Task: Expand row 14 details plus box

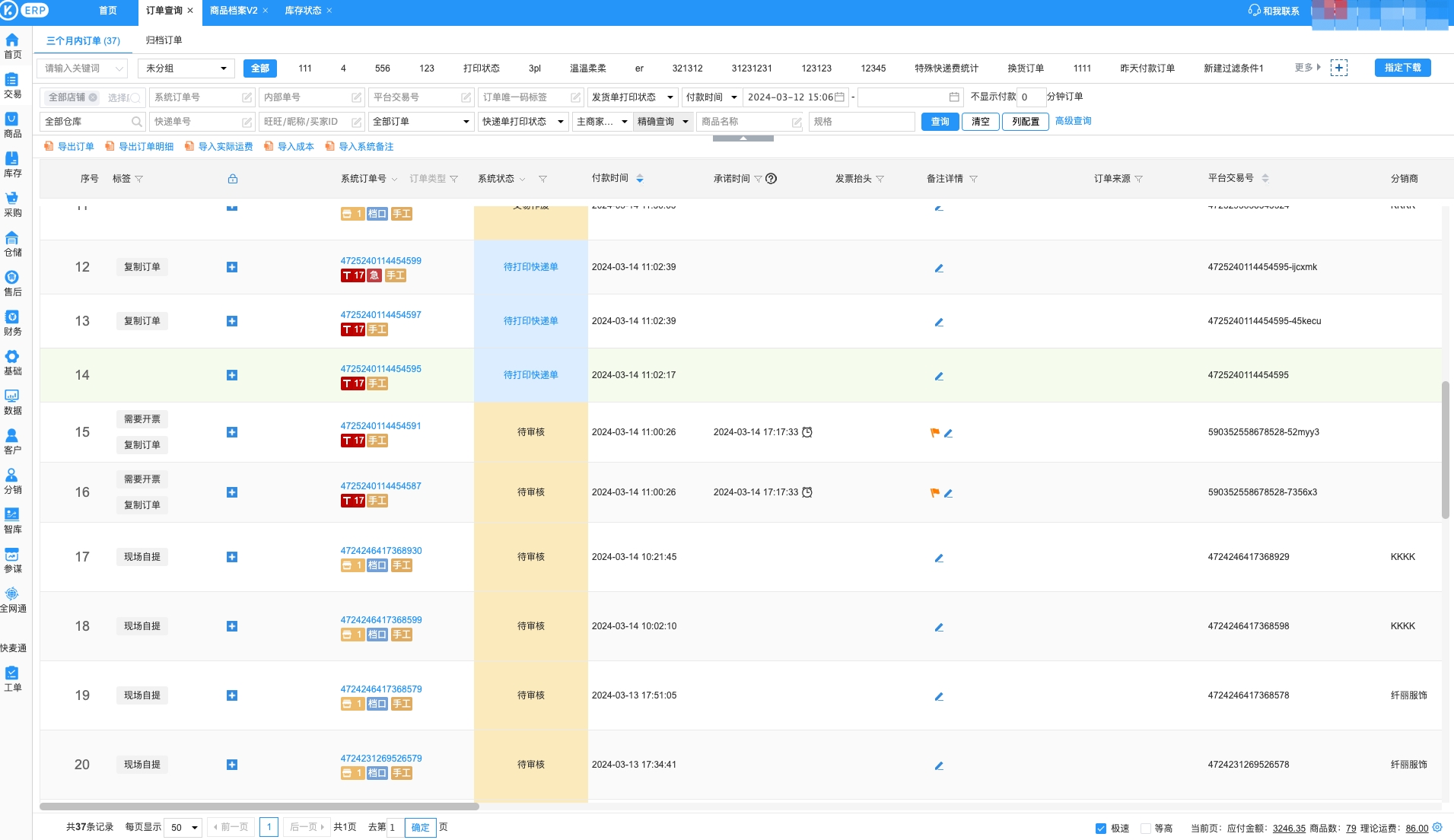Action: click(232, 375)
